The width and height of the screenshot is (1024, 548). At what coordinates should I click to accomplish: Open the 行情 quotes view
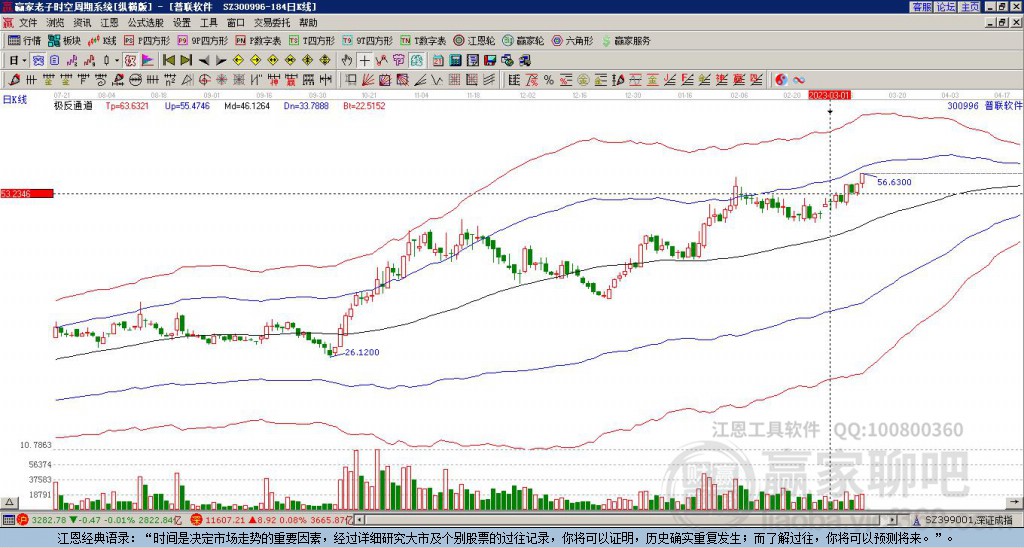[x=24, y=40]
